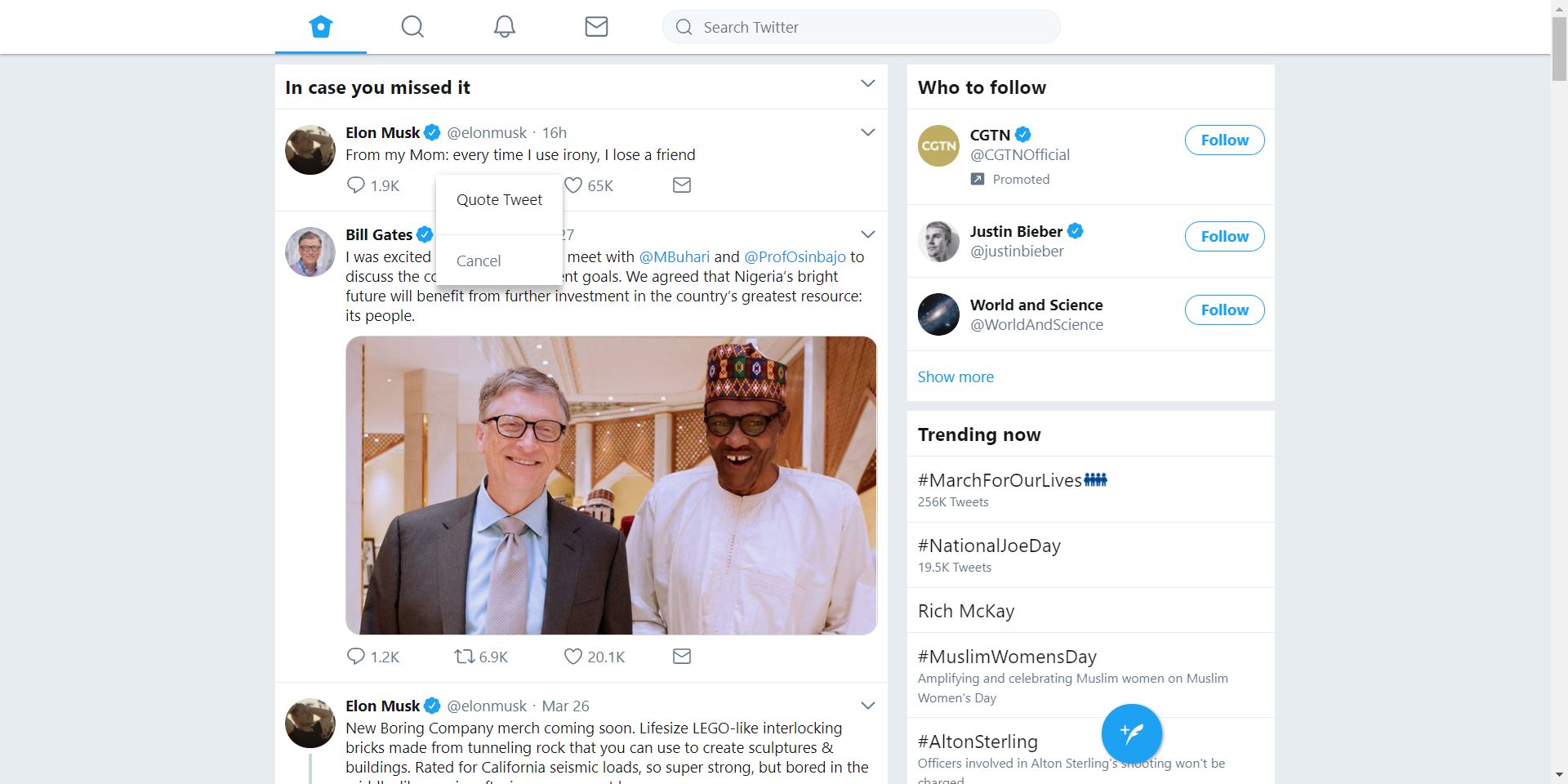
Task: Open options chevron on Elon Musk's 16h tweet
Action: pos(868,132)
